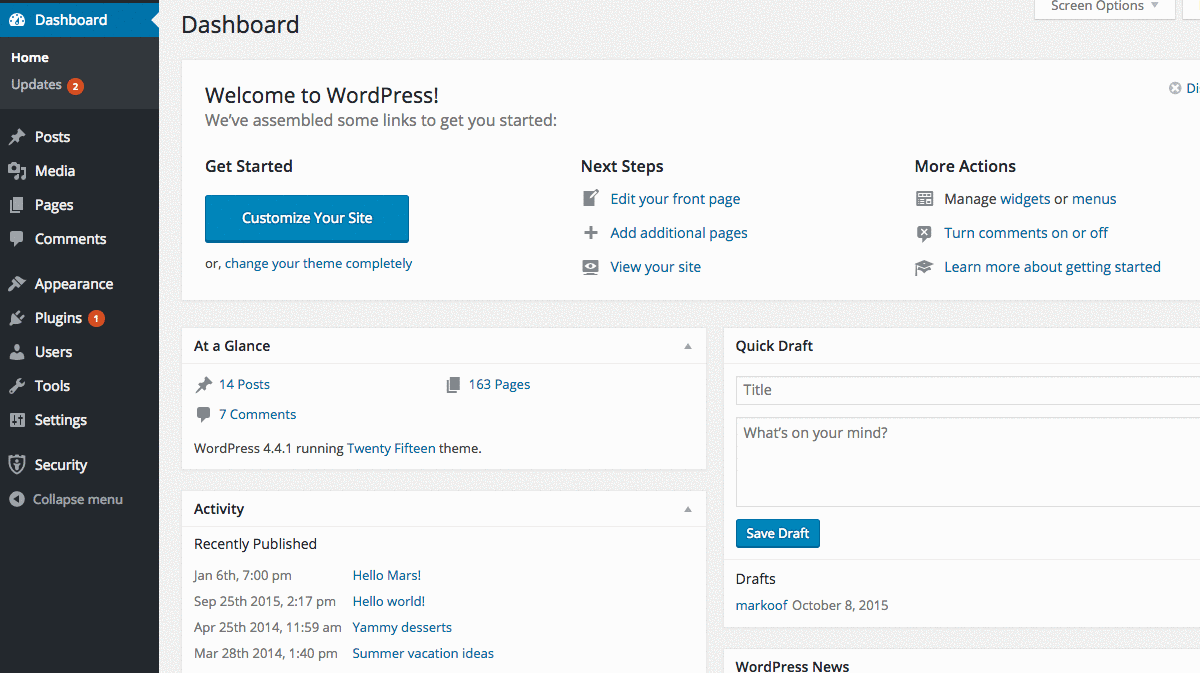Click the Edit your front page link
Viewport: 1200px width, 673px height.
[x=675, y=199]
